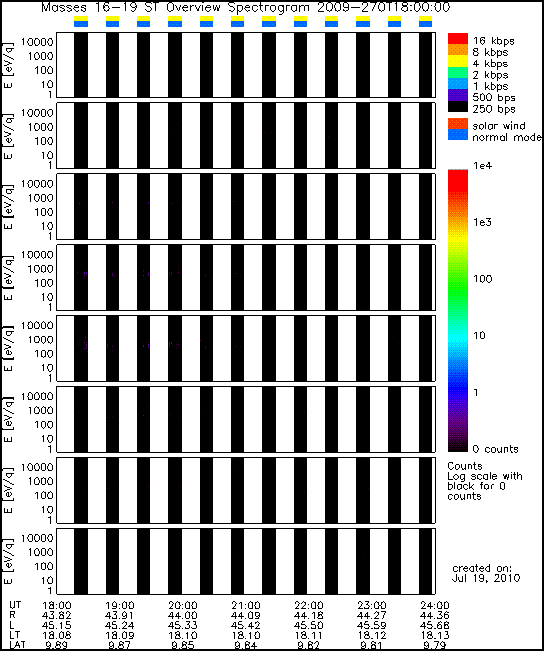544x651 pixels.
Task: Select the orange 8 kbps legend swatch
Action: [458, 50]
